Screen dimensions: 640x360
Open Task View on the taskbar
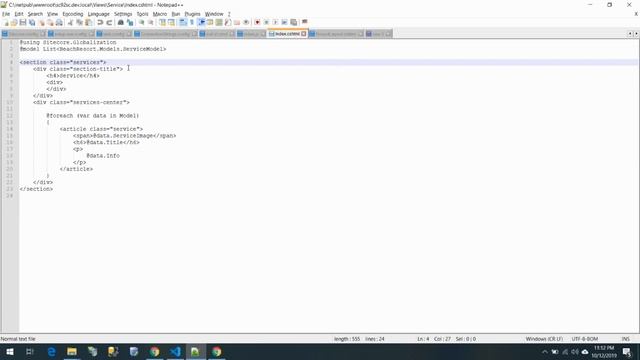[x=30, y=352]
